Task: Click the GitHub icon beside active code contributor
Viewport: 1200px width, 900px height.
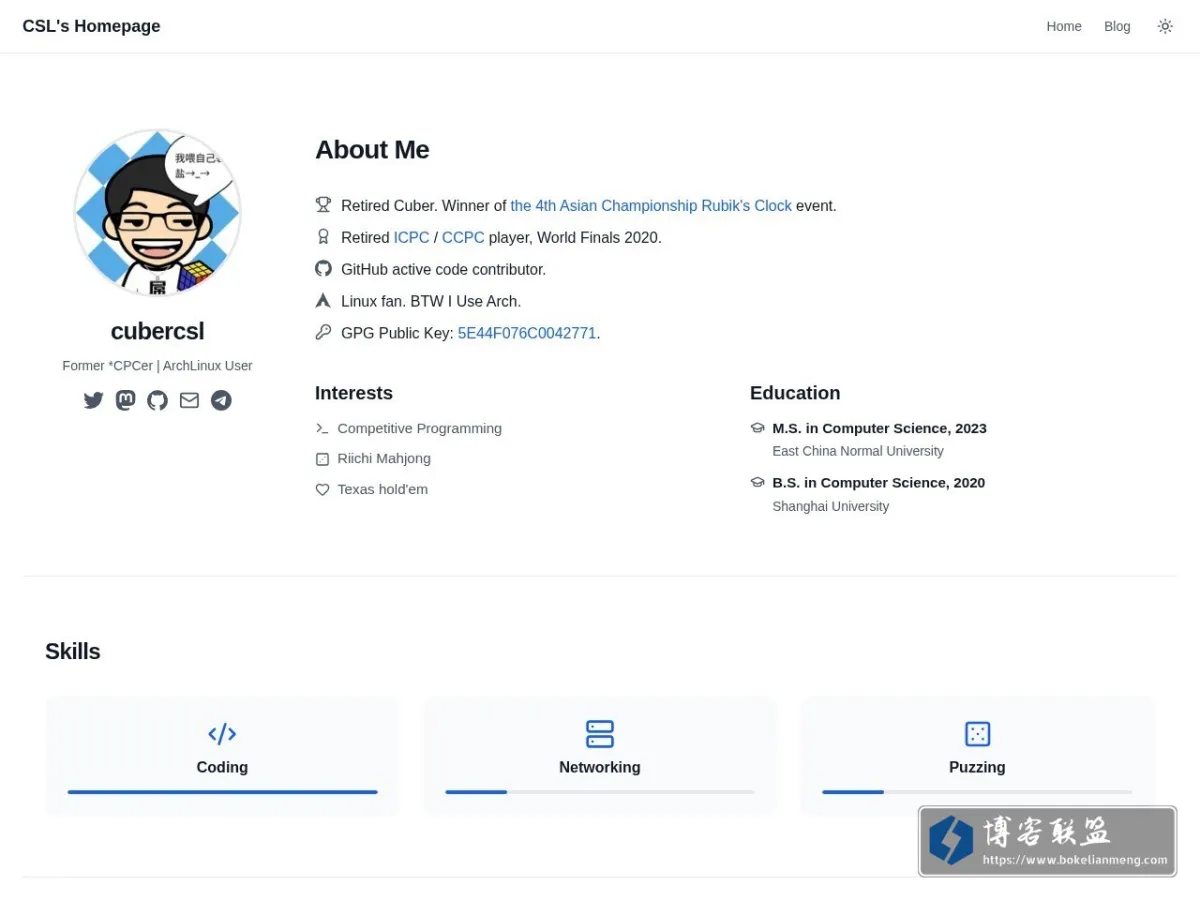Action: click(323, 269)
